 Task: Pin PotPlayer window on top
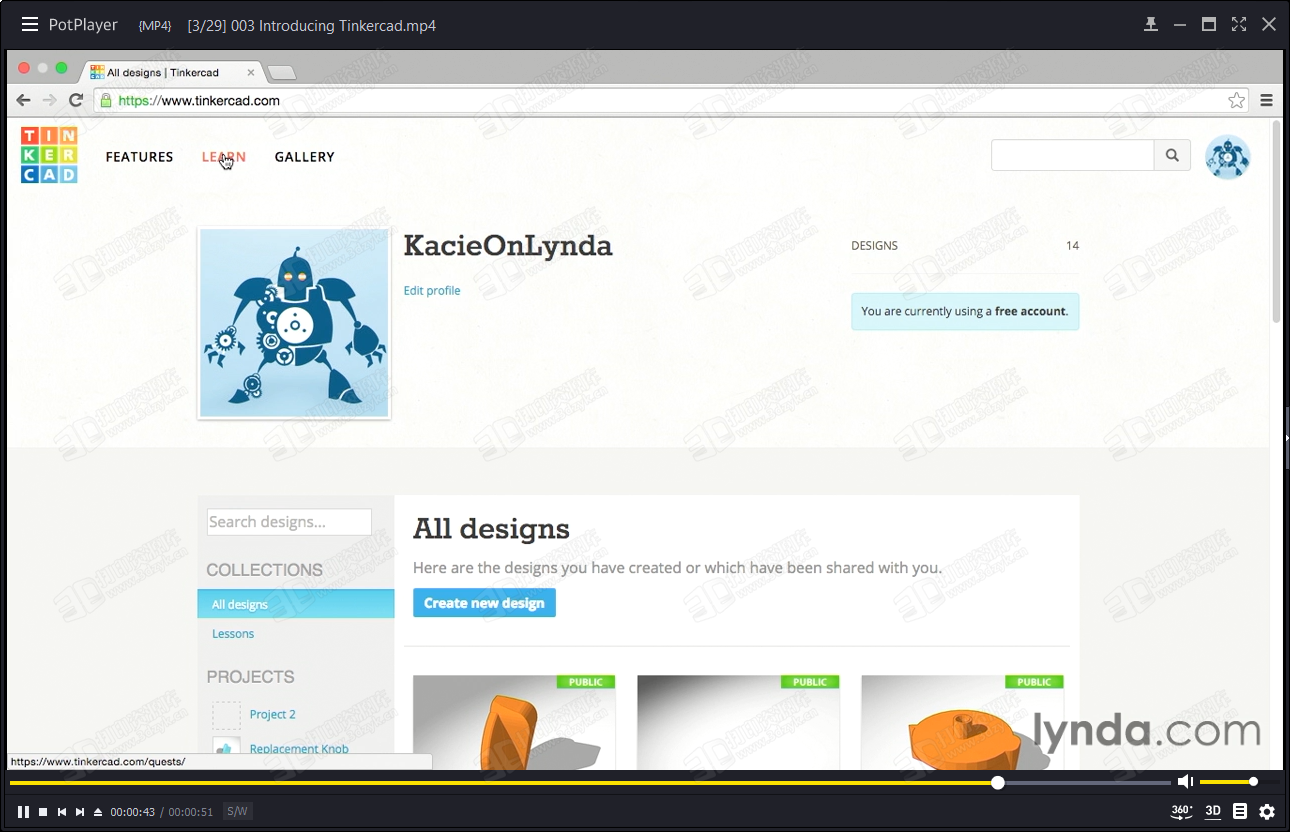(x=1151, y=25)
